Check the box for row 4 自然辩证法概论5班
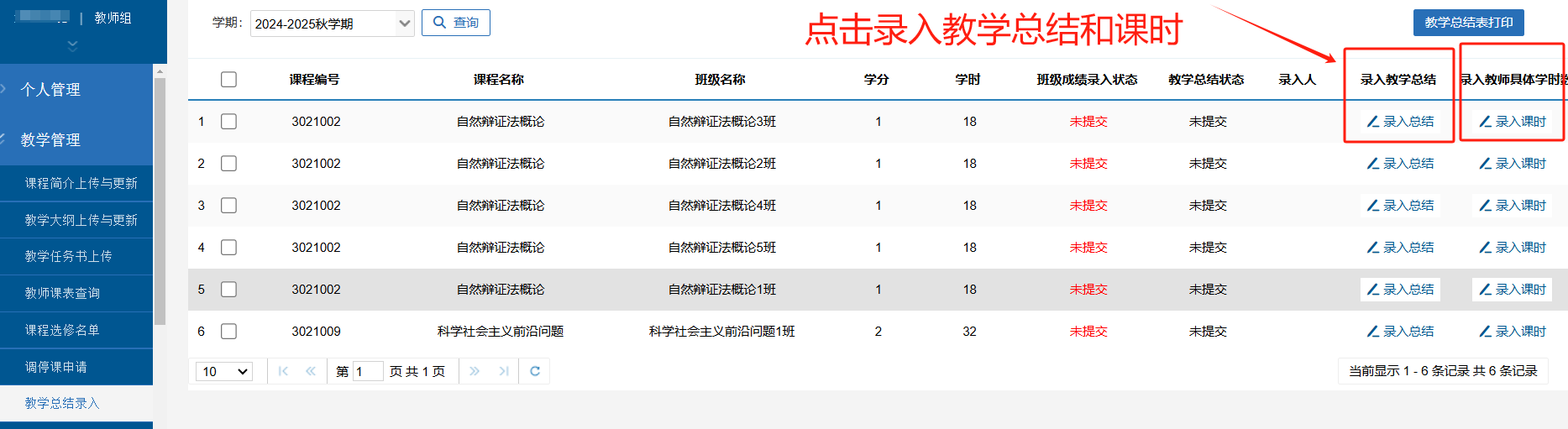Viewport: 1568px width, 429px height. tap(228, 248)
